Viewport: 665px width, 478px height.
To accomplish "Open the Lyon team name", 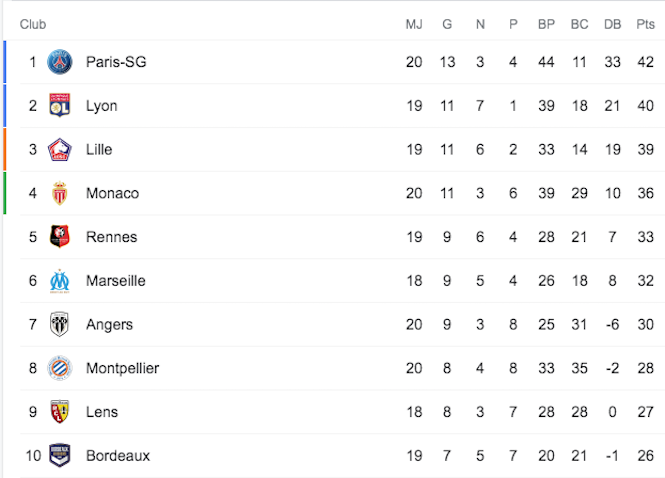I will click(101, 106).
